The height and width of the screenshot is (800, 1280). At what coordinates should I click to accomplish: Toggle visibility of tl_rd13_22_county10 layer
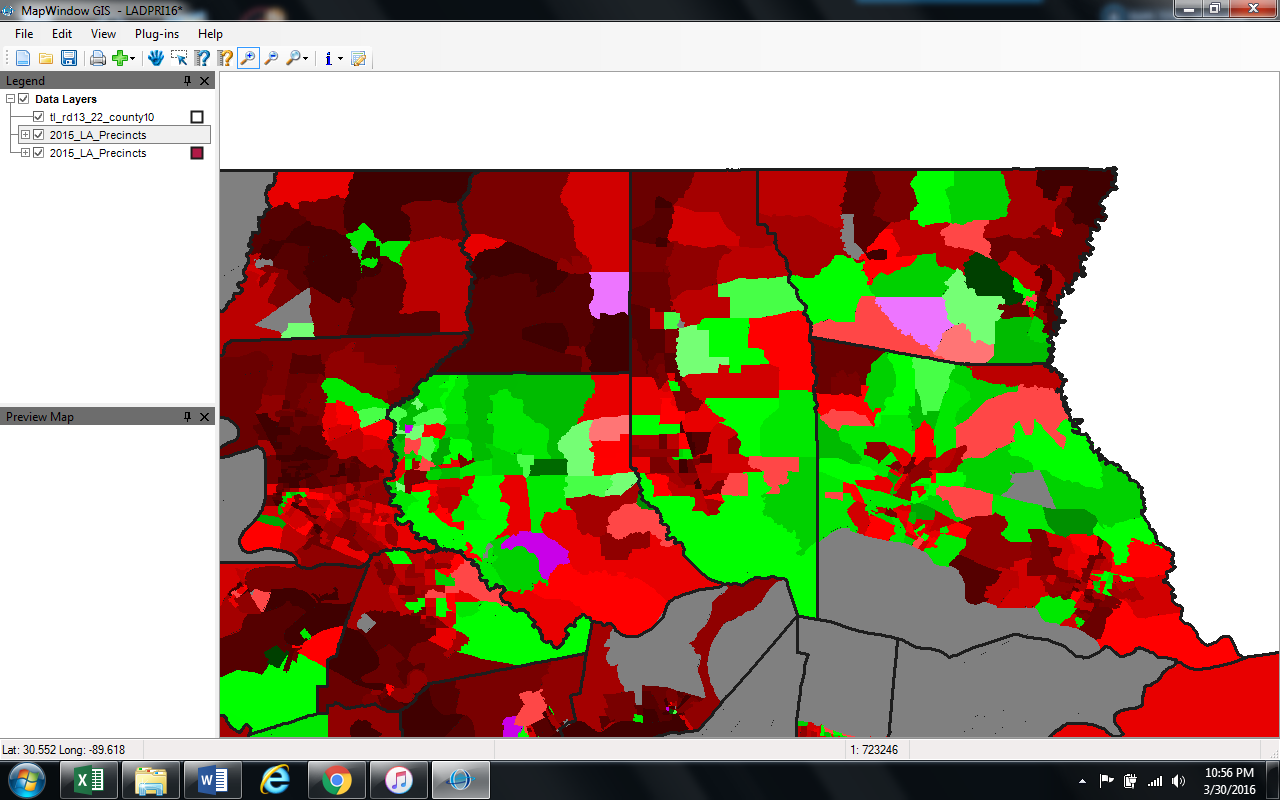pos(39,117)
